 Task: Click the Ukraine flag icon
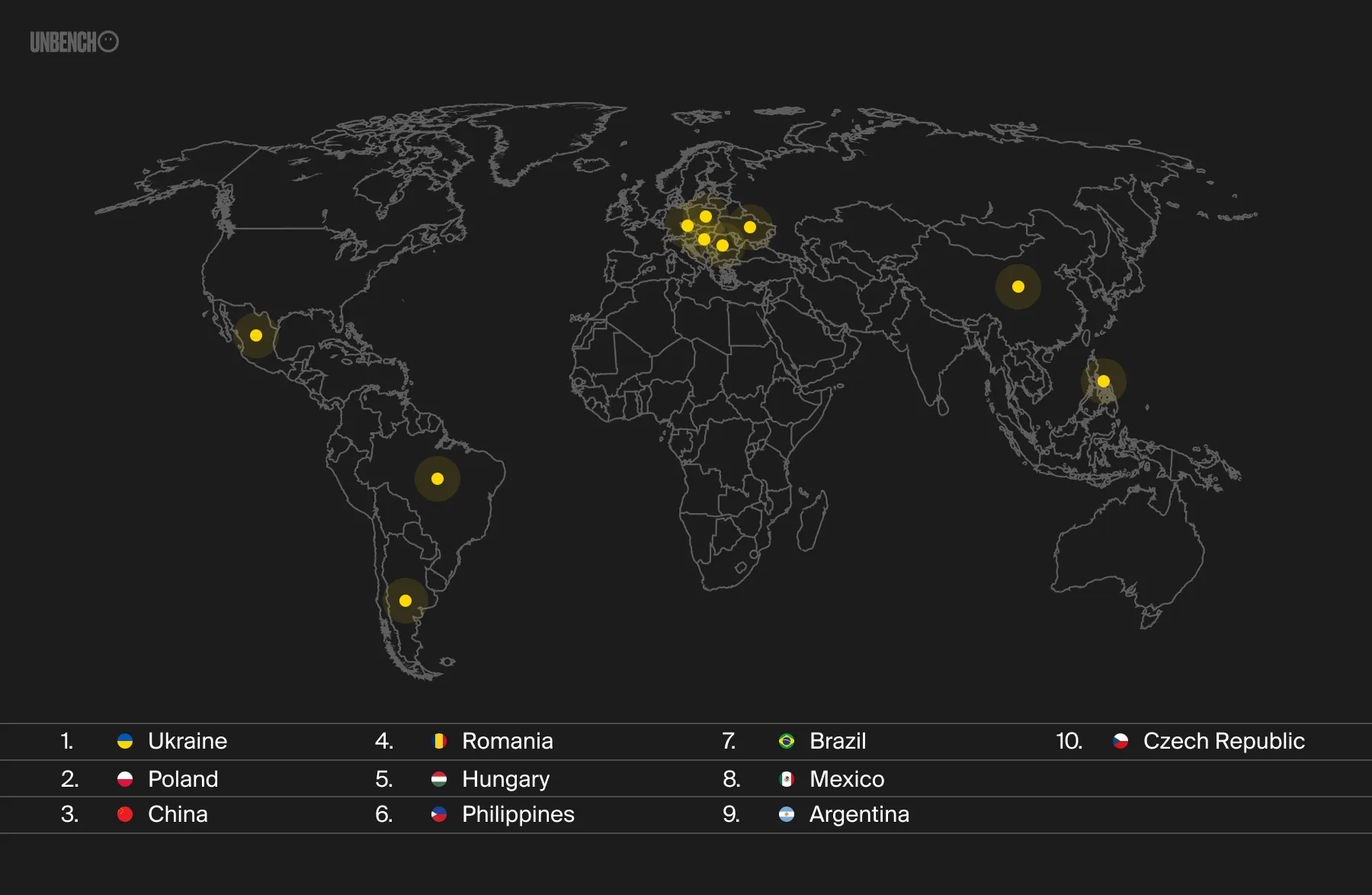point(126,741)
